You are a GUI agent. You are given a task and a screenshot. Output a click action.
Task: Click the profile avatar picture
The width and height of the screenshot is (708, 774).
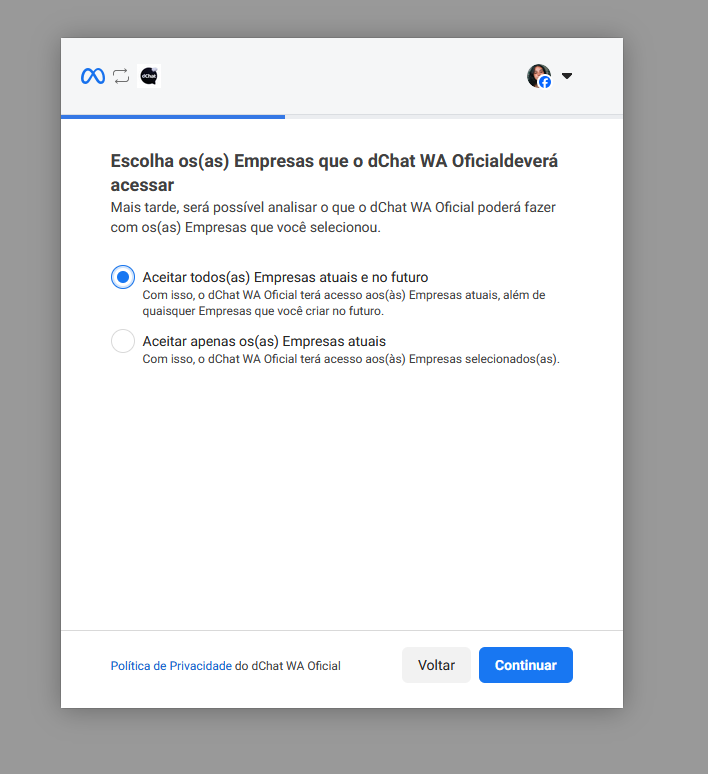tap(538, 75)
